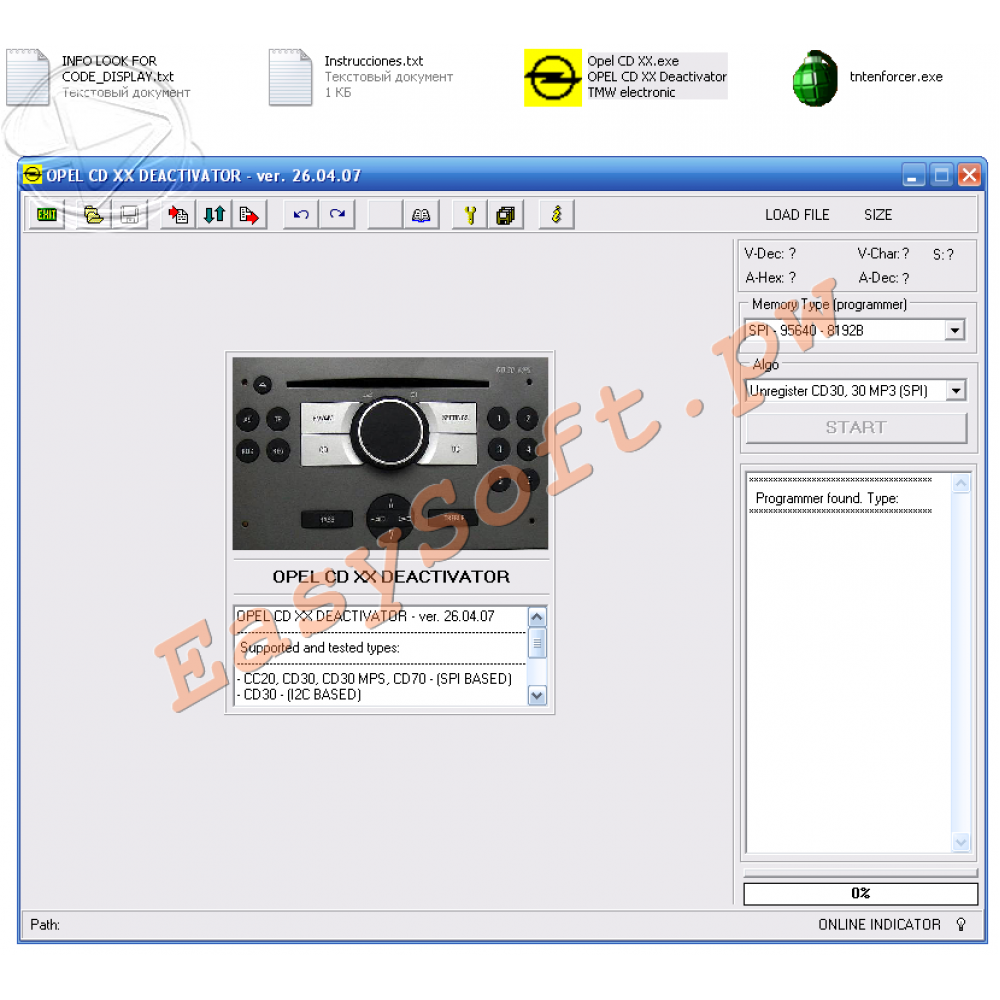Click the 'CD30 - (I2C BASED)' list line
Screen dimensions: 1000x1000
click(298, 695)
